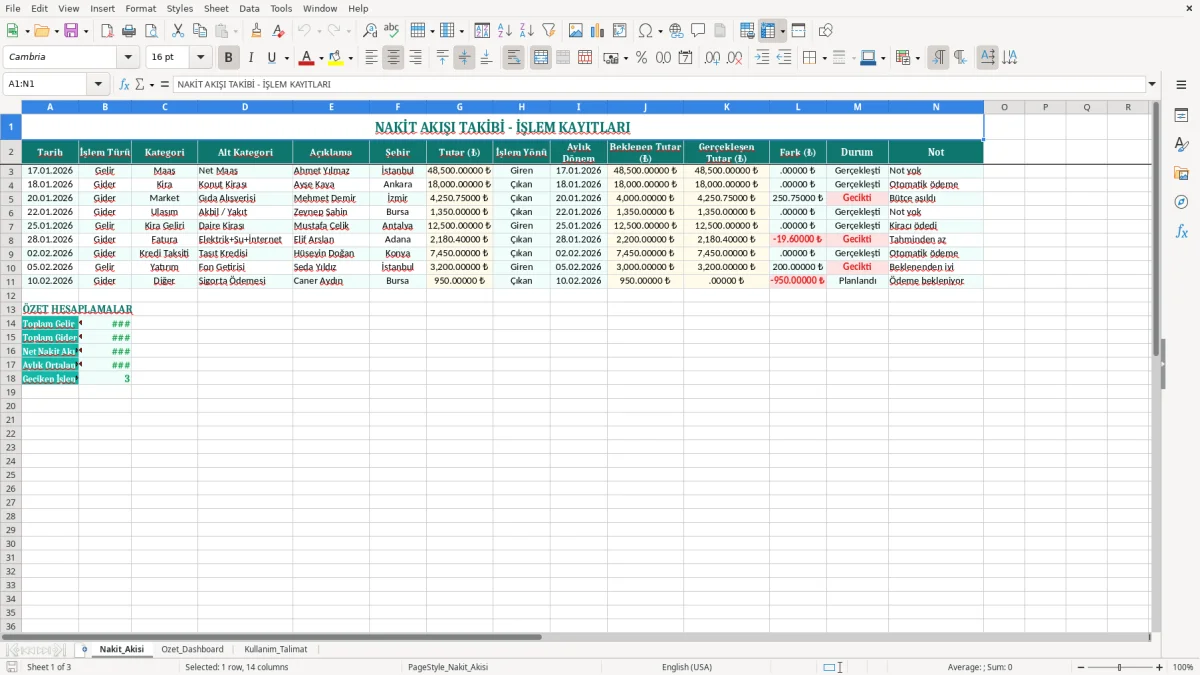Toggle Align Left
This screenshot has width=1200, height=675.
tap(371, 58)
